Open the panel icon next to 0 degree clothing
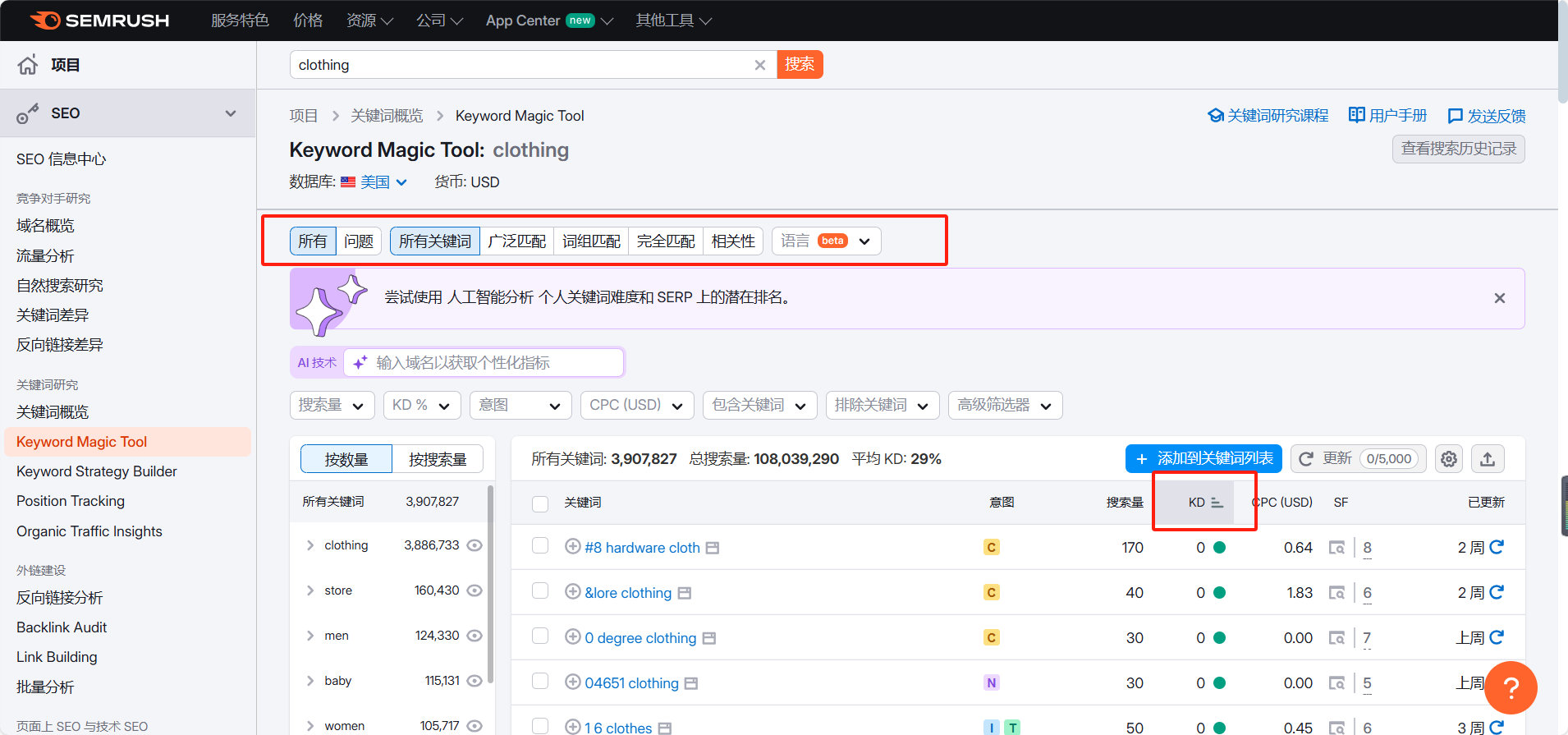This screenshot has width=1568, height=735. coord(709,638)
